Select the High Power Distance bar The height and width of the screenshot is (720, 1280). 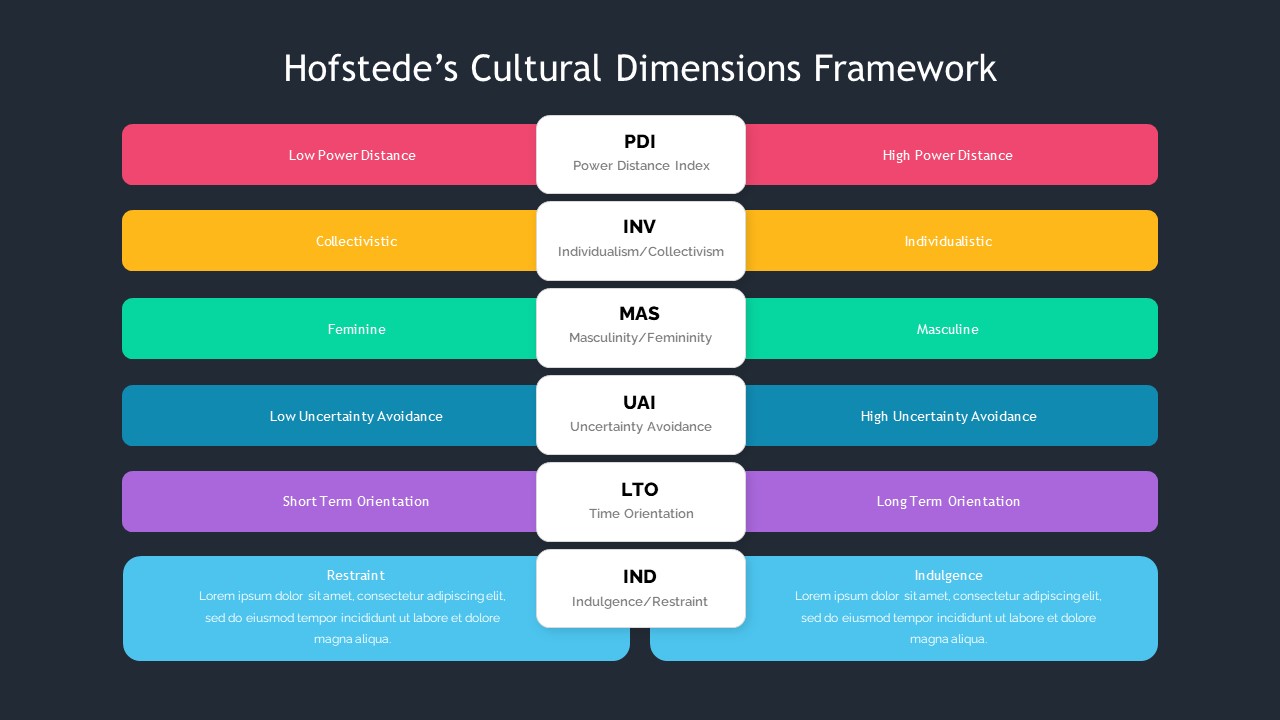950,155
